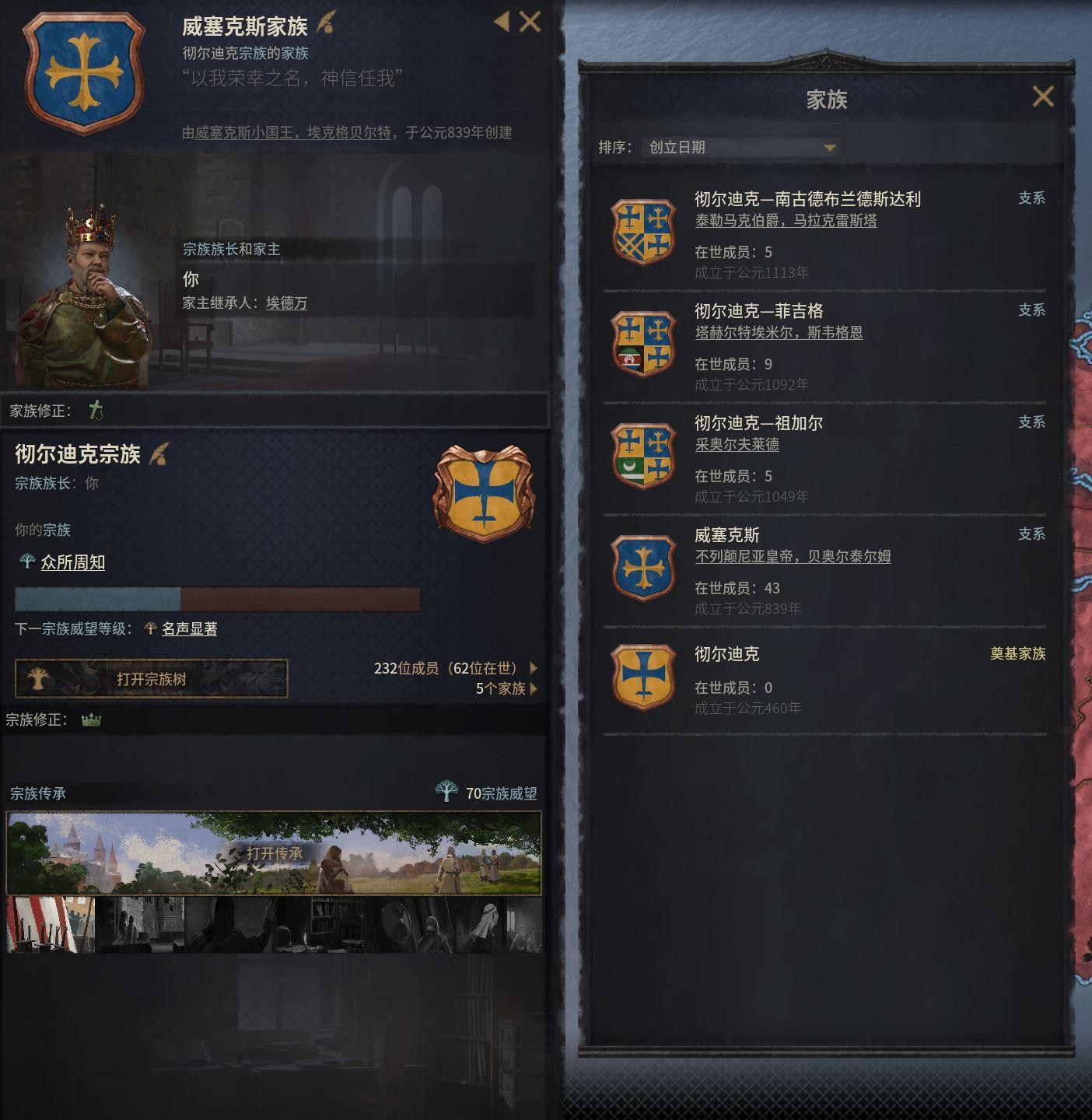Expand the 232位成员 members list arrow

point(534,668)
